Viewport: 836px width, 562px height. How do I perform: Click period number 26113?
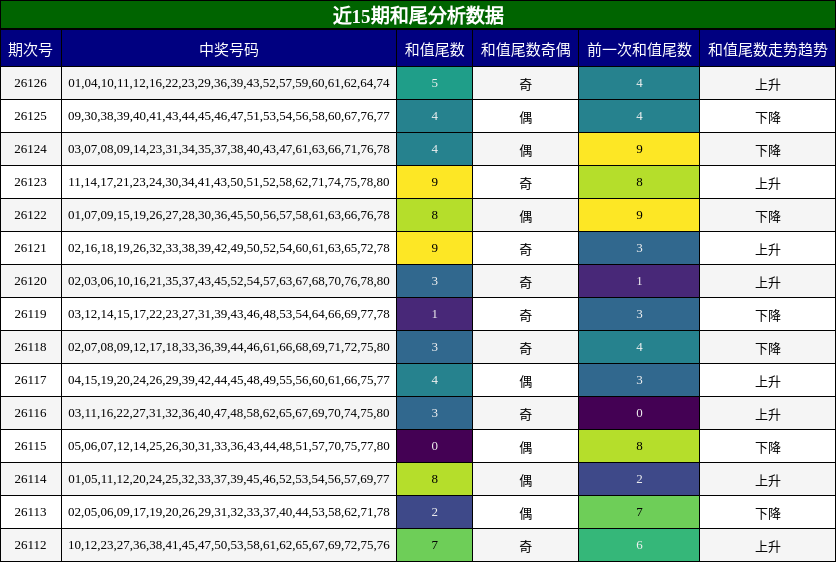coord(30,512)
